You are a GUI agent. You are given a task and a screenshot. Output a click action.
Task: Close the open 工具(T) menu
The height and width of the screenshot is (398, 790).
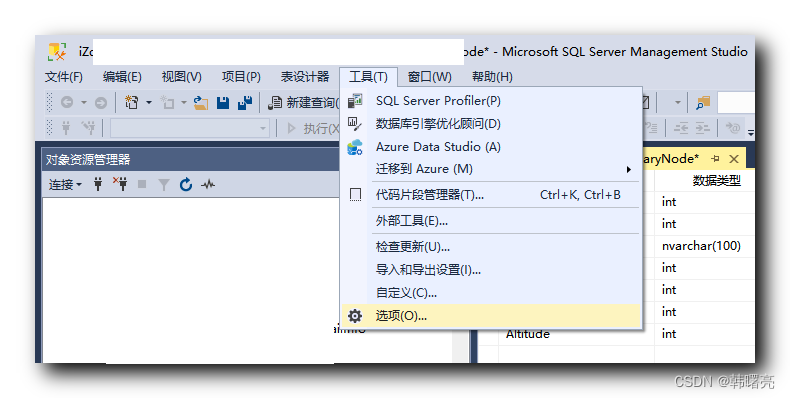coord(368,77)
